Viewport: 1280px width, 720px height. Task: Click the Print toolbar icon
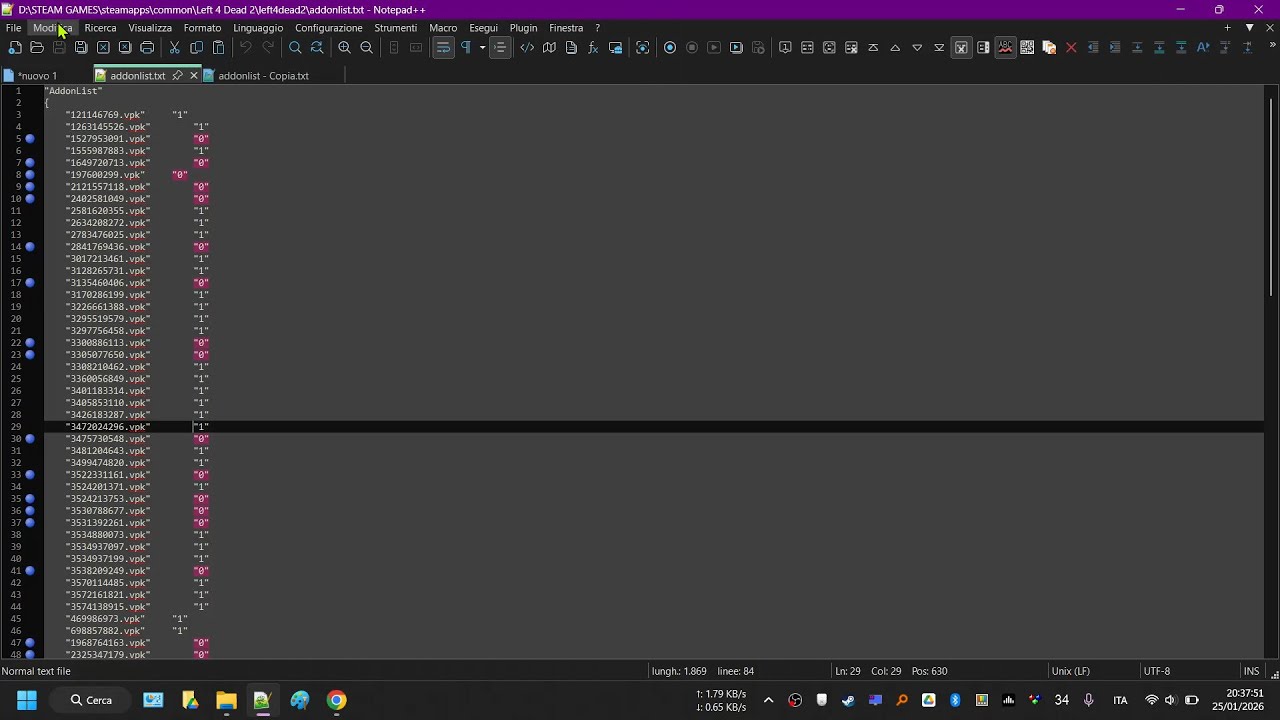click(147, 47)
